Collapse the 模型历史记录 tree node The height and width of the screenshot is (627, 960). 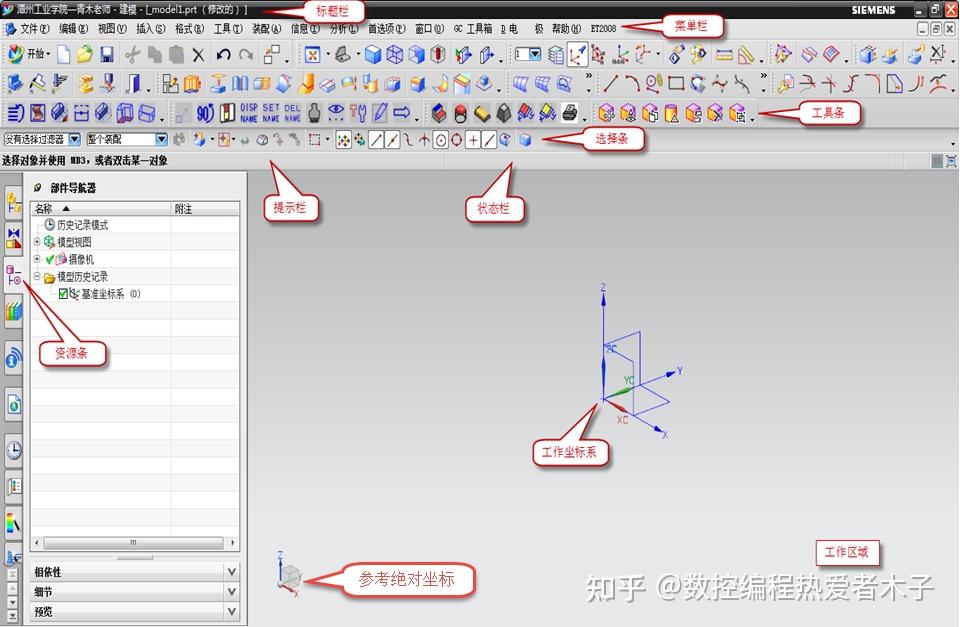coord(37,276)
